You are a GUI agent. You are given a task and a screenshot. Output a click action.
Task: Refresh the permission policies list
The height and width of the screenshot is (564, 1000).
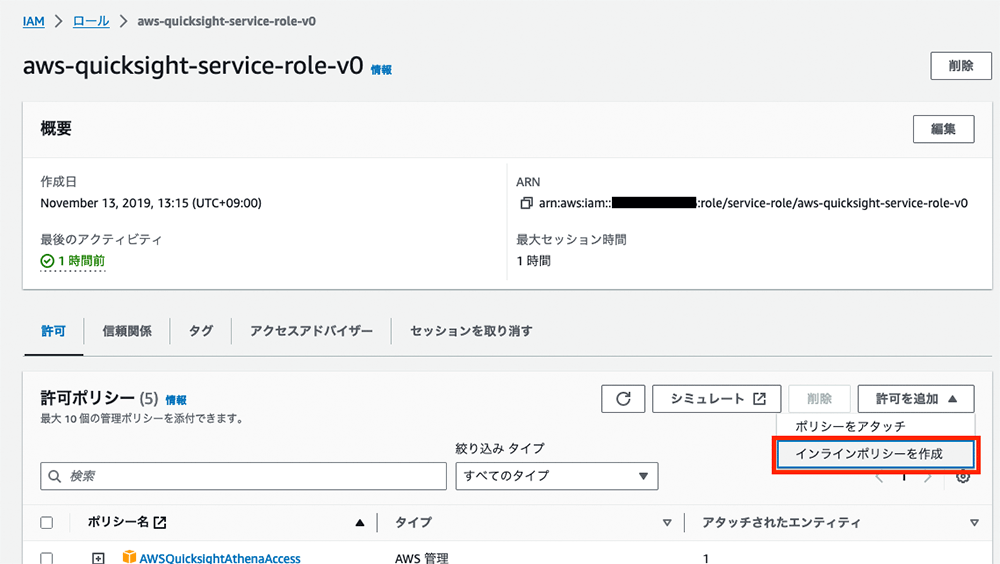pos(623,399)
